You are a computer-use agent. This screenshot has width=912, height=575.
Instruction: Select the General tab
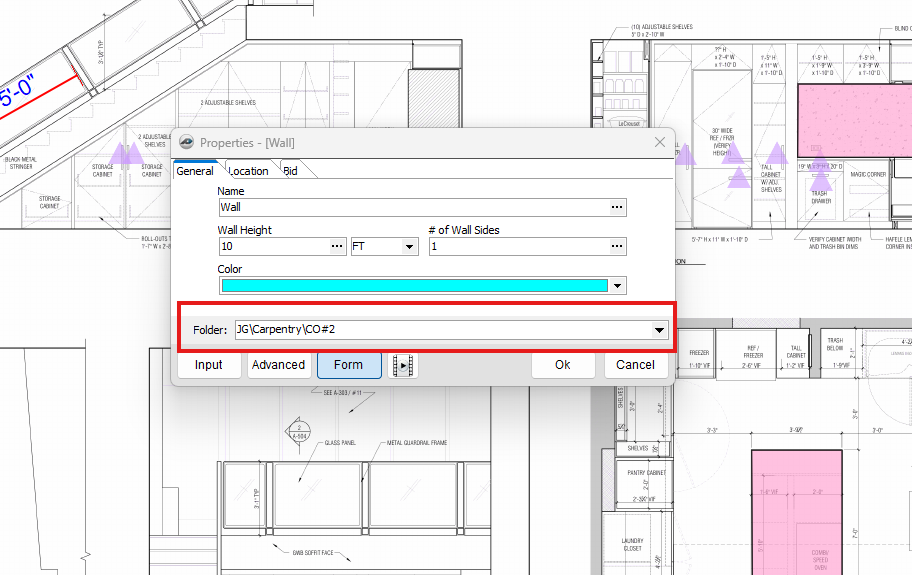(195, 171)
